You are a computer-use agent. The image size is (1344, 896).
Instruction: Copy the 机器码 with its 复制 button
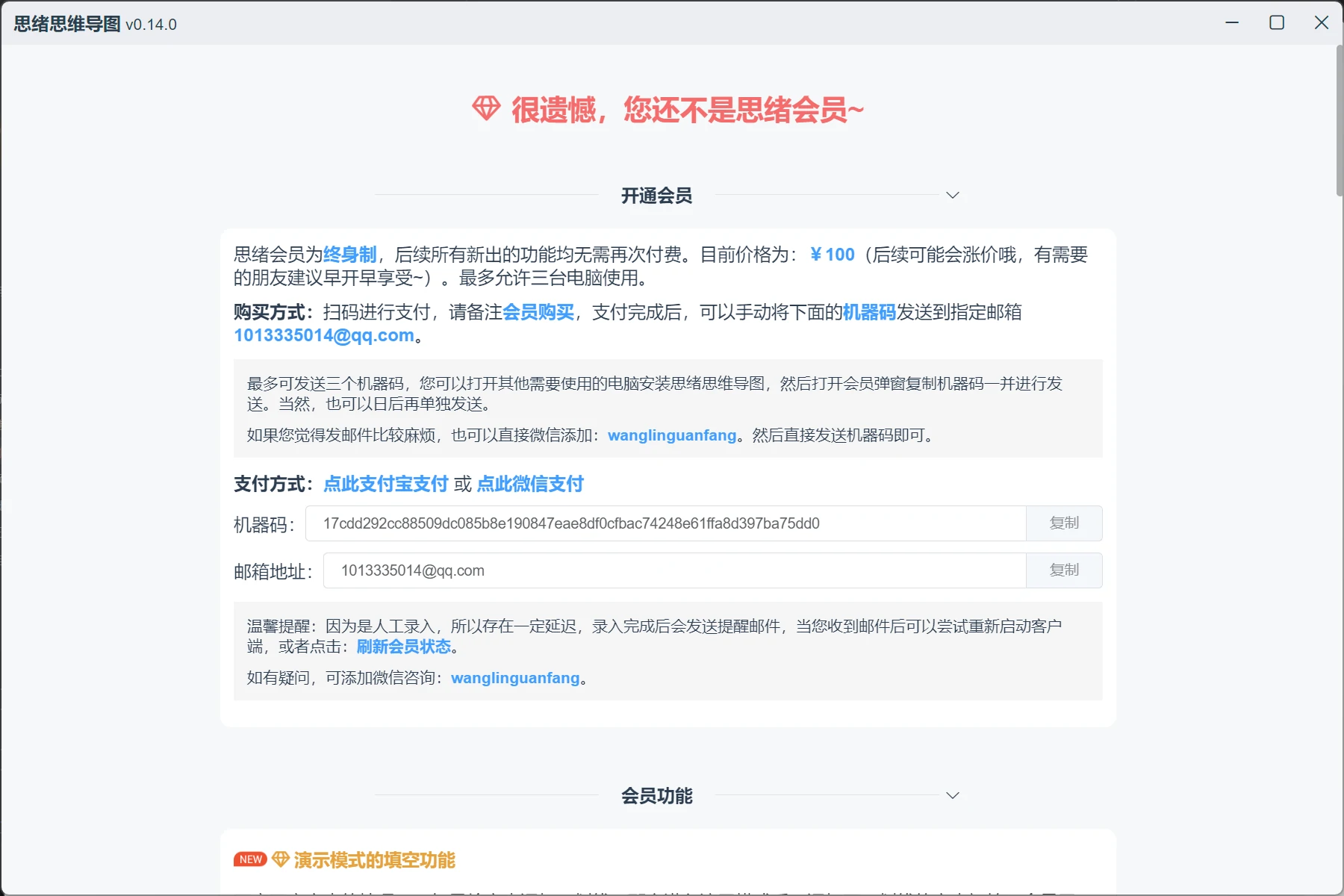pyautogui.click(x=1064, y=523)
